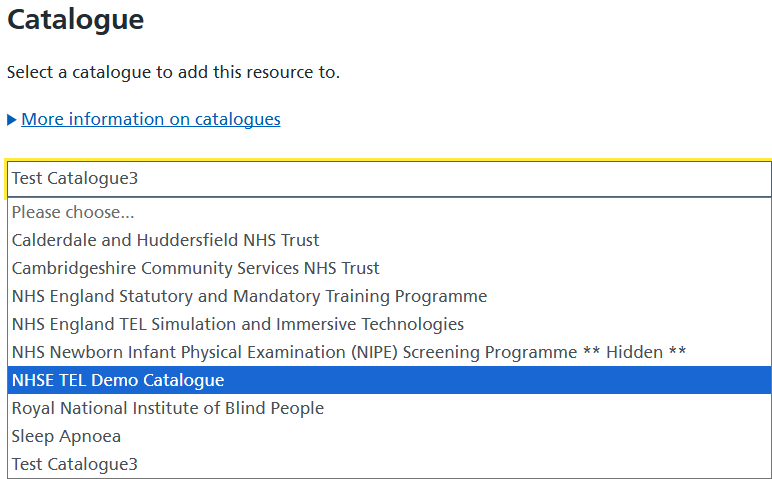Select Cambridgeshire Community Services NHS Trust

tap(389, 268)
